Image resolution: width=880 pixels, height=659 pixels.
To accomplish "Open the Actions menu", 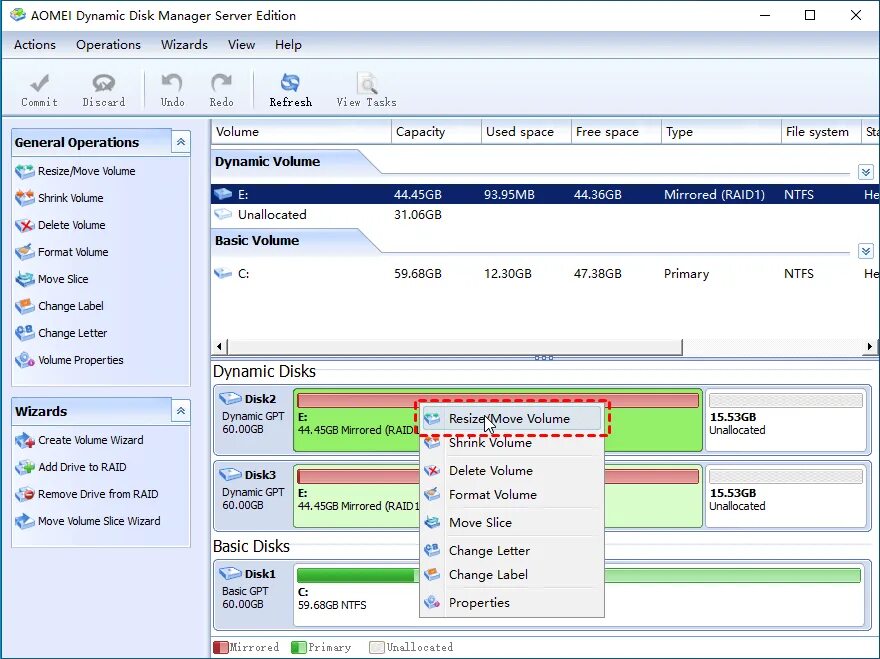I will tap(35, 45).
